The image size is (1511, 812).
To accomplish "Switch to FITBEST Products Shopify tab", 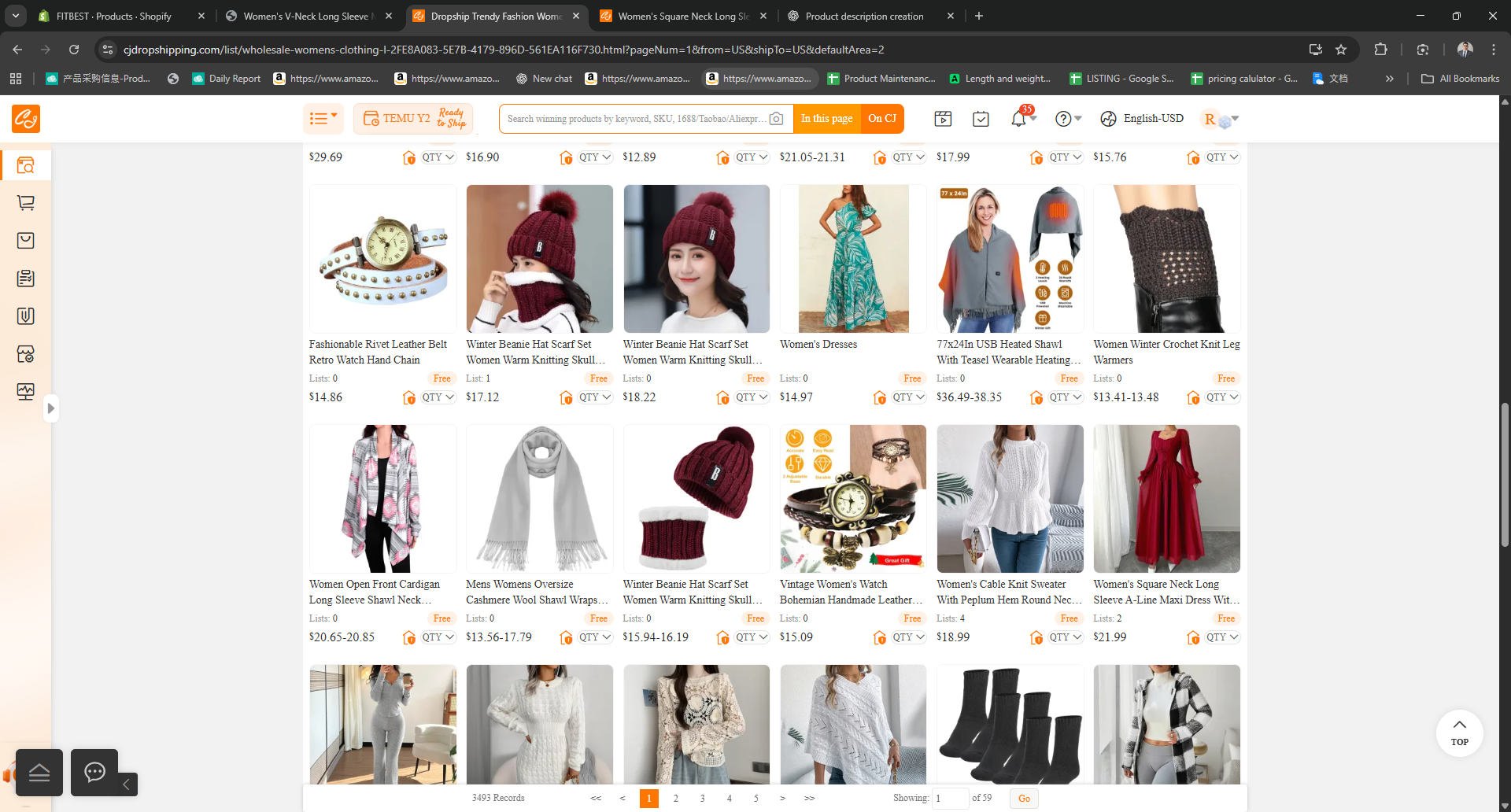I will [114, 16].
